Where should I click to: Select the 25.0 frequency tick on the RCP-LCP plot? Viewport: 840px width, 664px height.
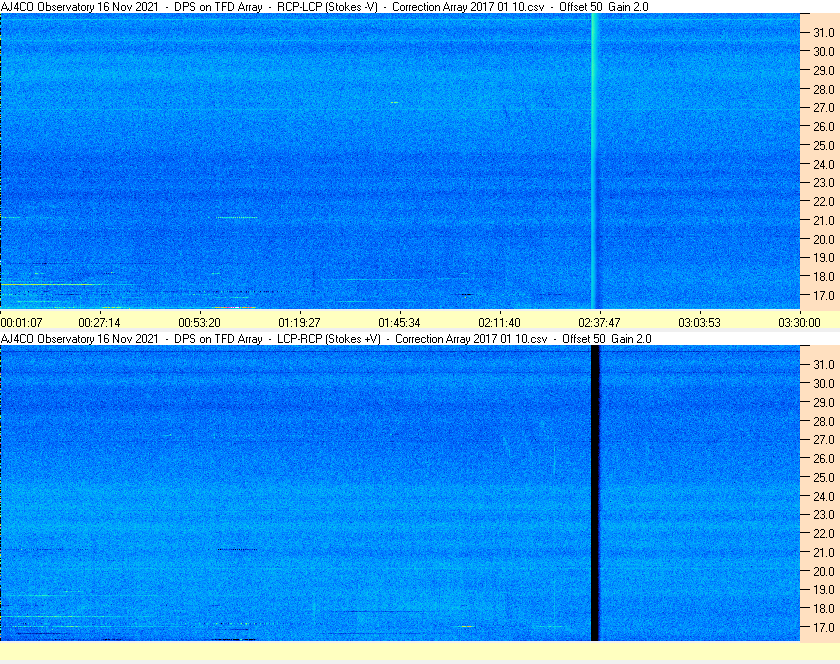click(x=823, y=145)
